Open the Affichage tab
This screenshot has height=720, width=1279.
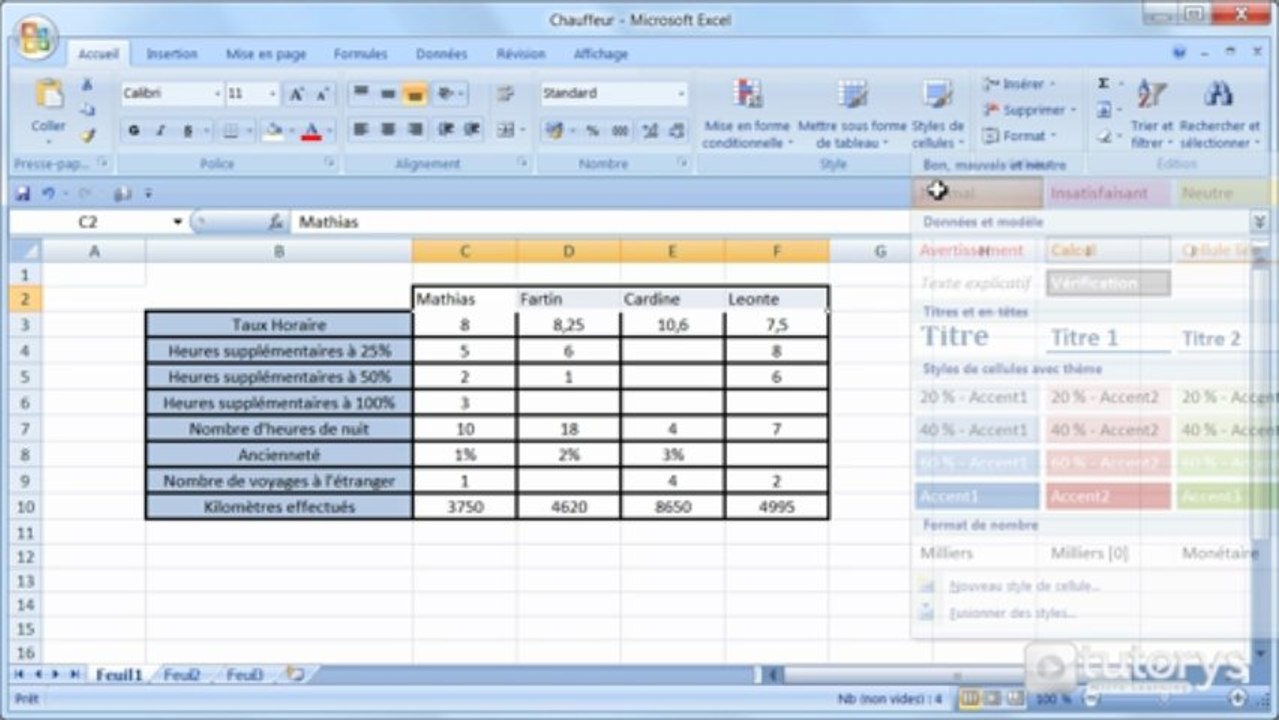(601, 54)
